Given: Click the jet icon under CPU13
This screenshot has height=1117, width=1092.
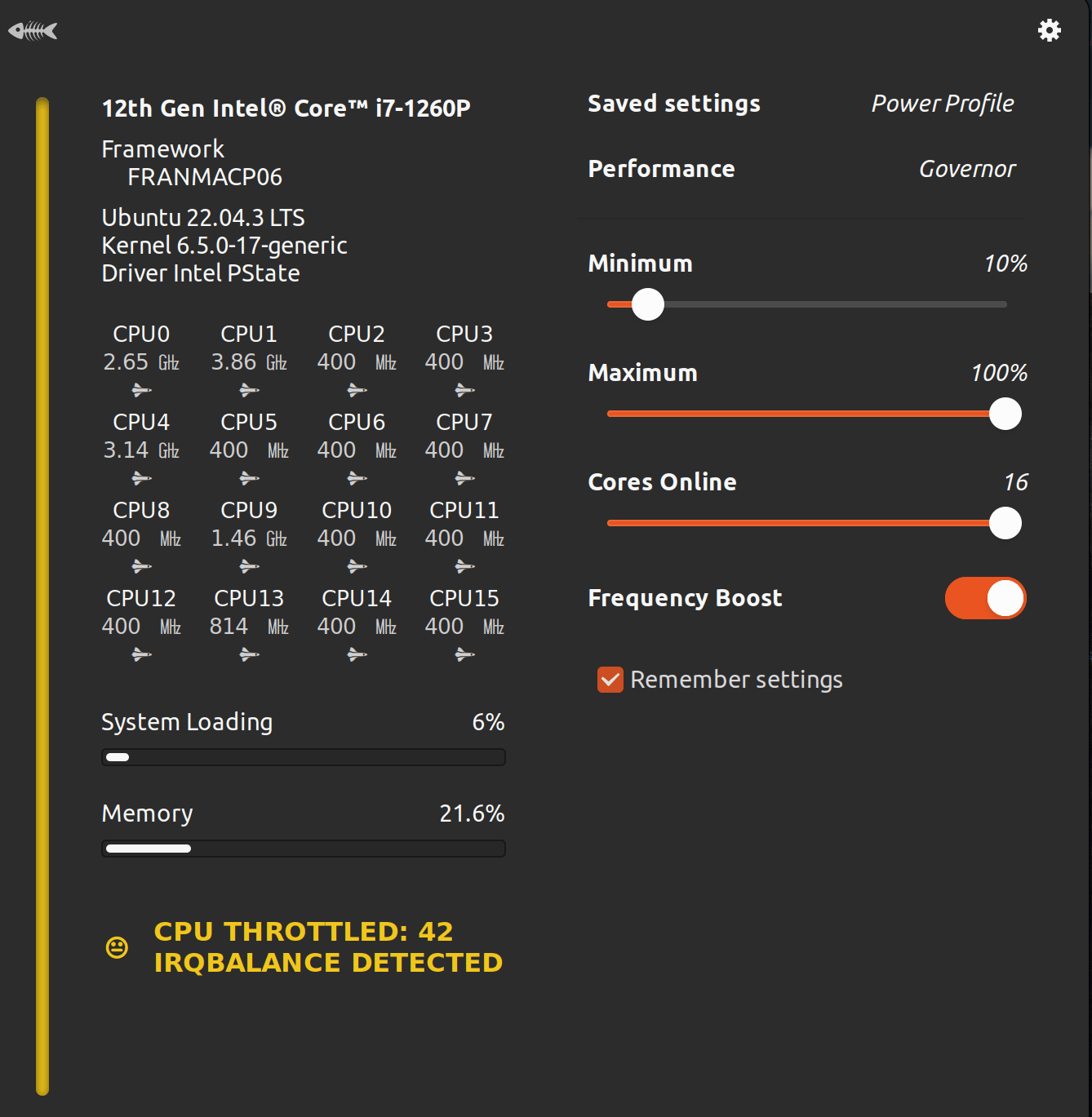Looking at the screenshot, I should coord(248,654).
